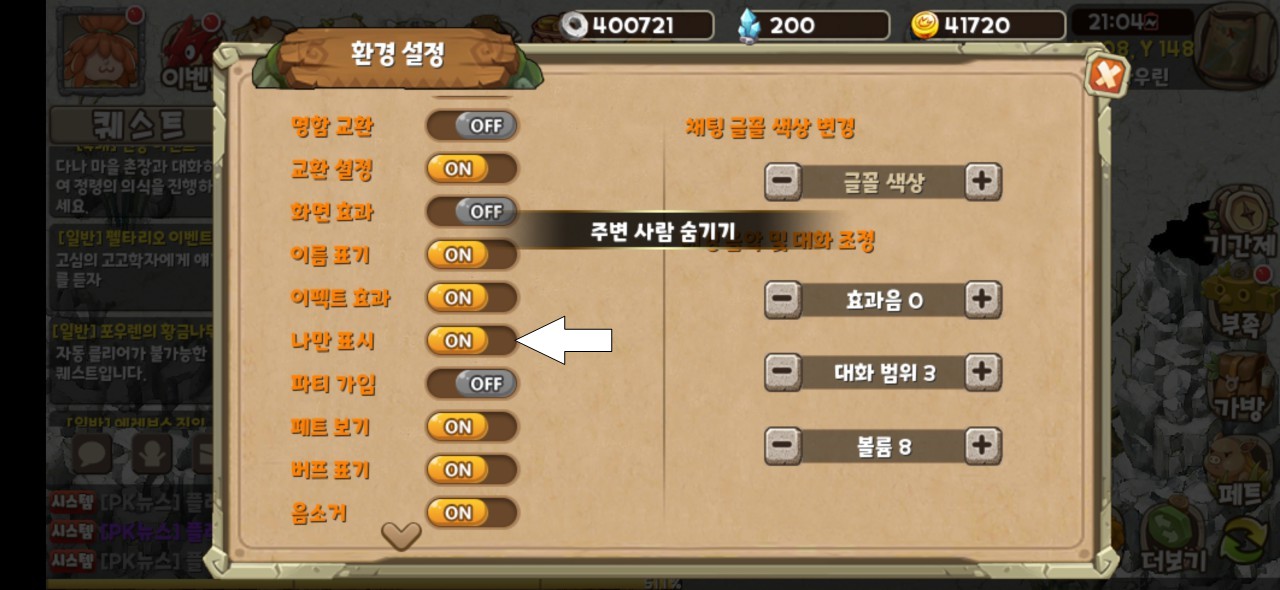Tap the gold coin currency icon
1280x590 pixels.
pos(925,25)
